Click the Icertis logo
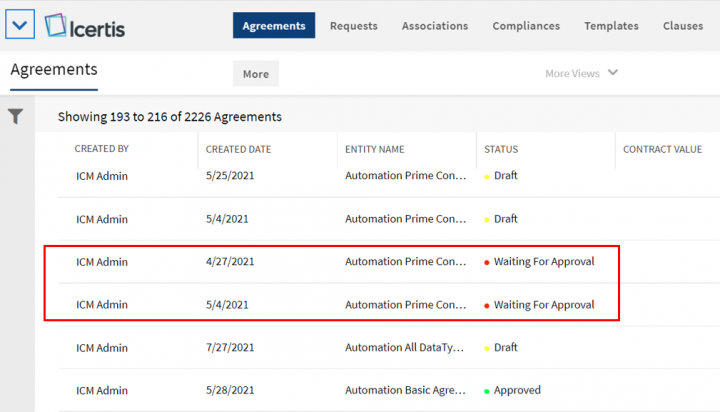 pos(85,25)
